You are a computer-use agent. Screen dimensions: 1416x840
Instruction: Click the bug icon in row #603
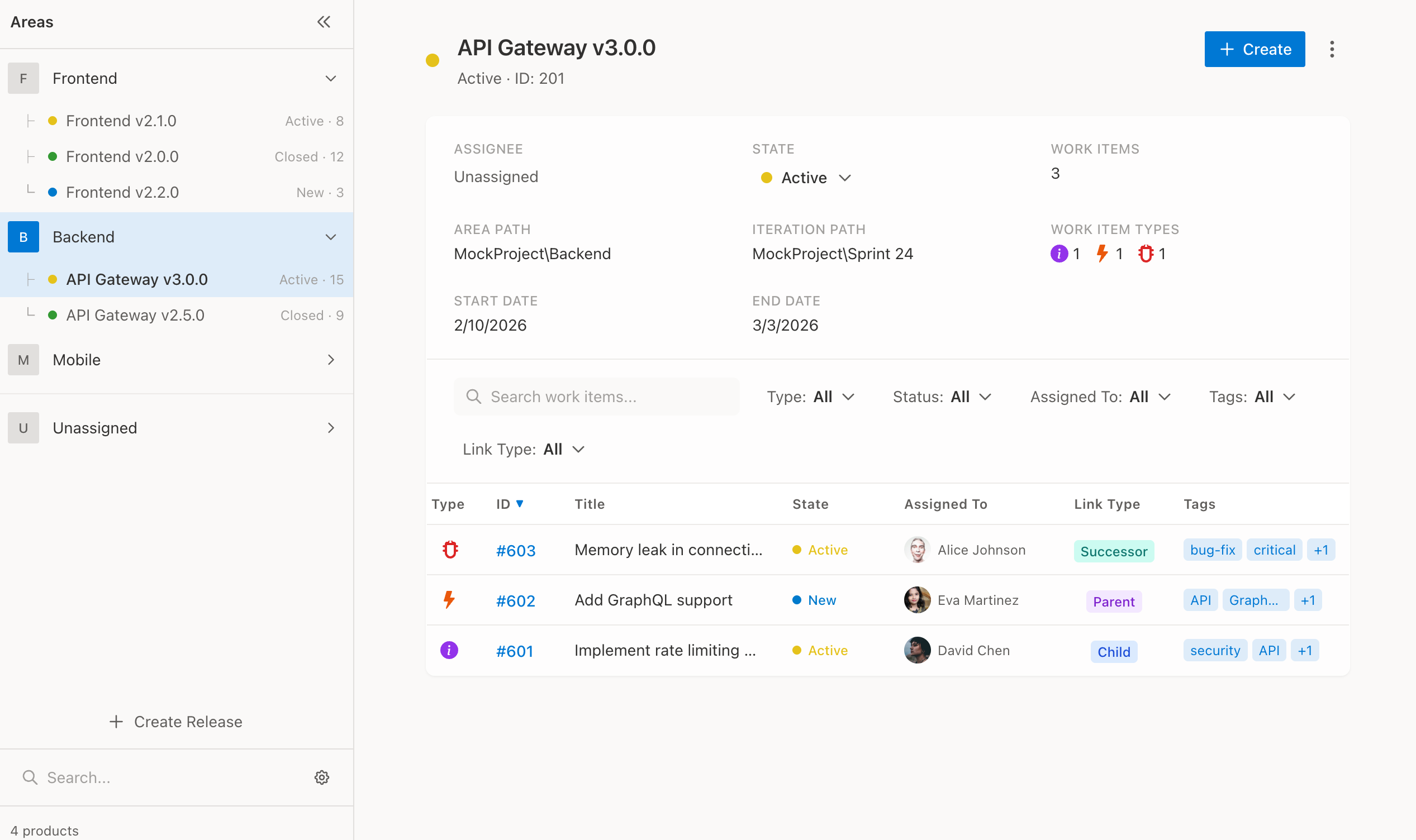point(450,550)
